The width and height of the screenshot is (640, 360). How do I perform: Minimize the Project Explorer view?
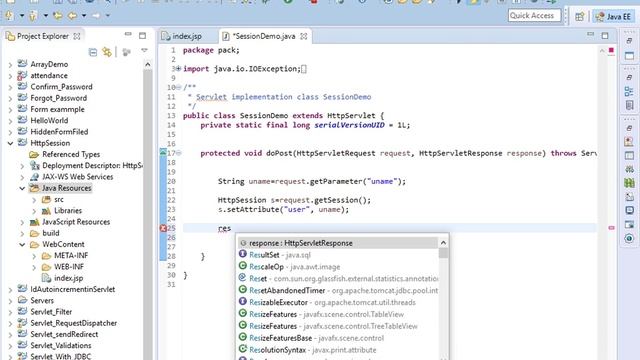tap(128, 34)
